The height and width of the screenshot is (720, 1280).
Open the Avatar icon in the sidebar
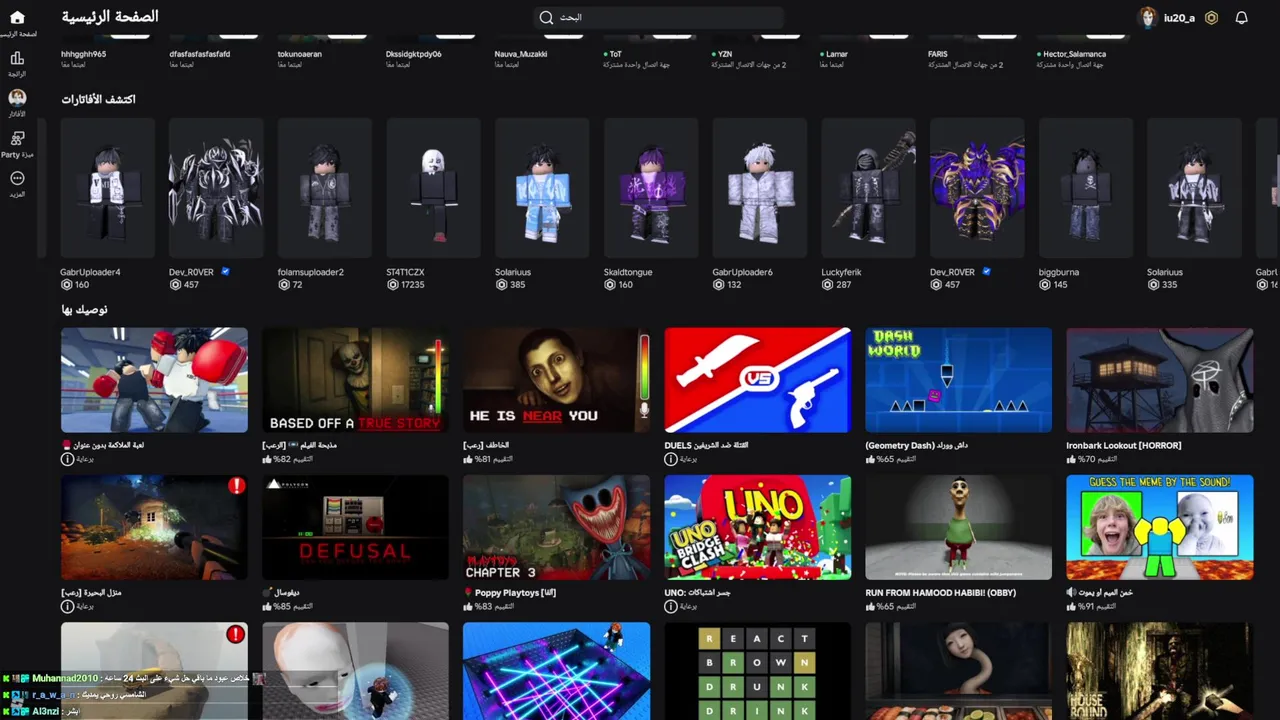(17, 98)
